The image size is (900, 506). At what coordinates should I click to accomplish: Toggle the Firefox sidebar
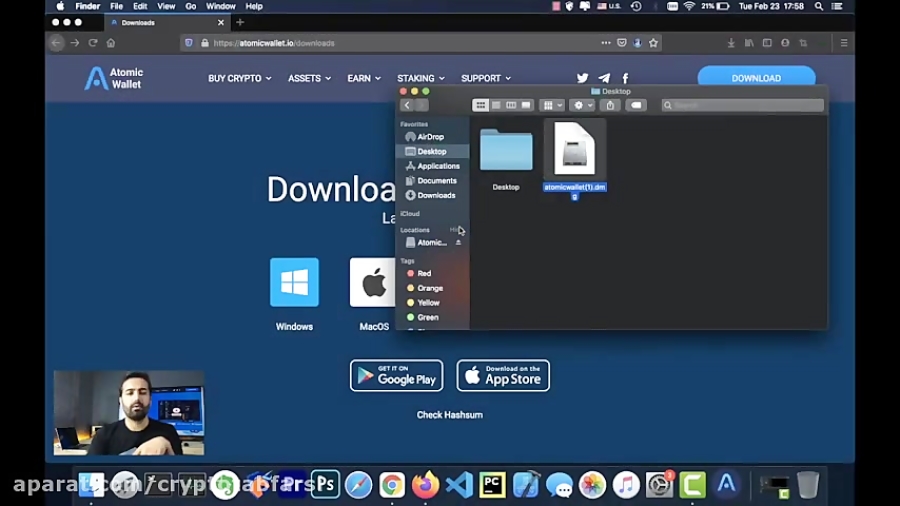click(x=767, y=43)
